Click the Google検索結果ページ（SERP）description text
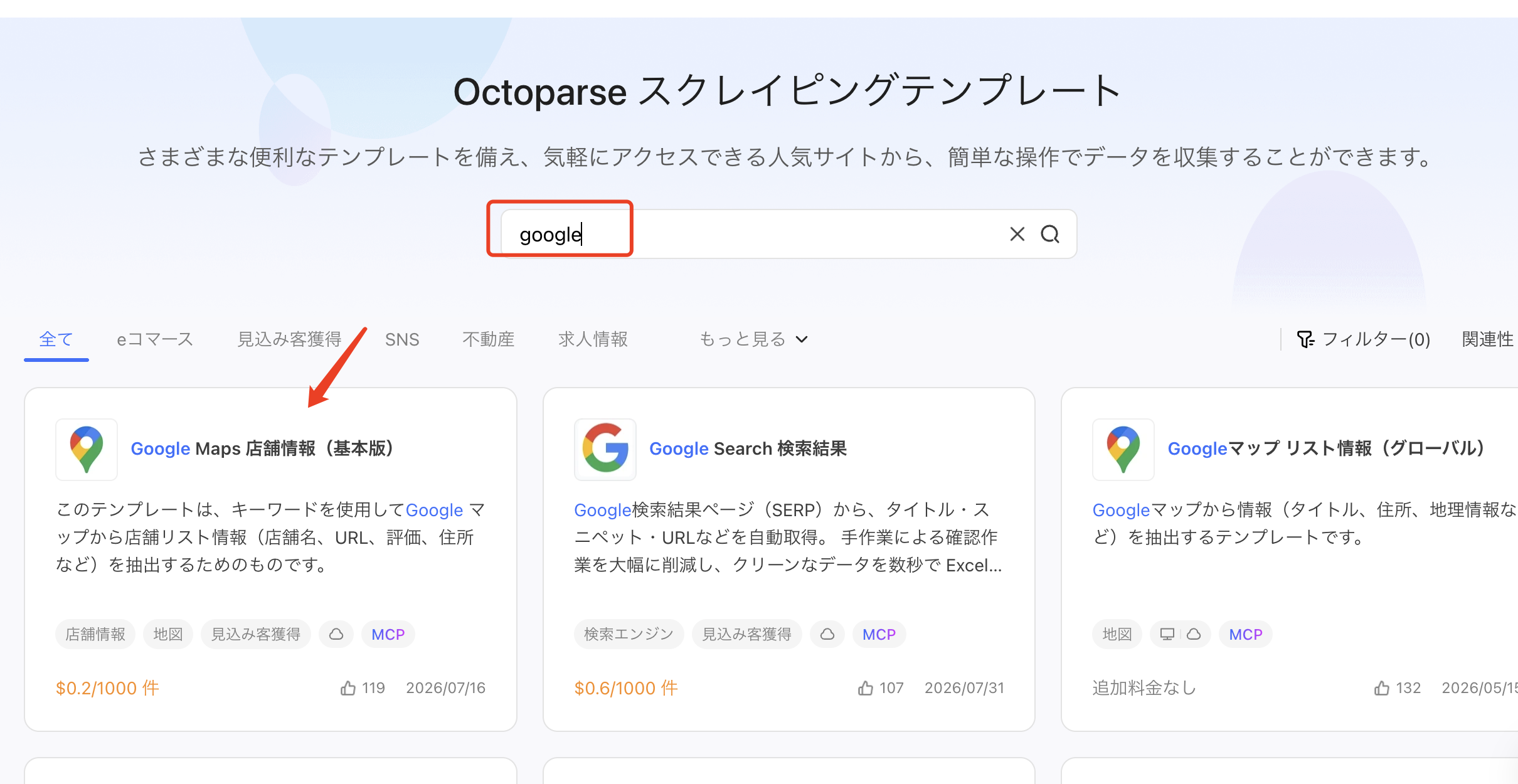 tap(788, 538)
